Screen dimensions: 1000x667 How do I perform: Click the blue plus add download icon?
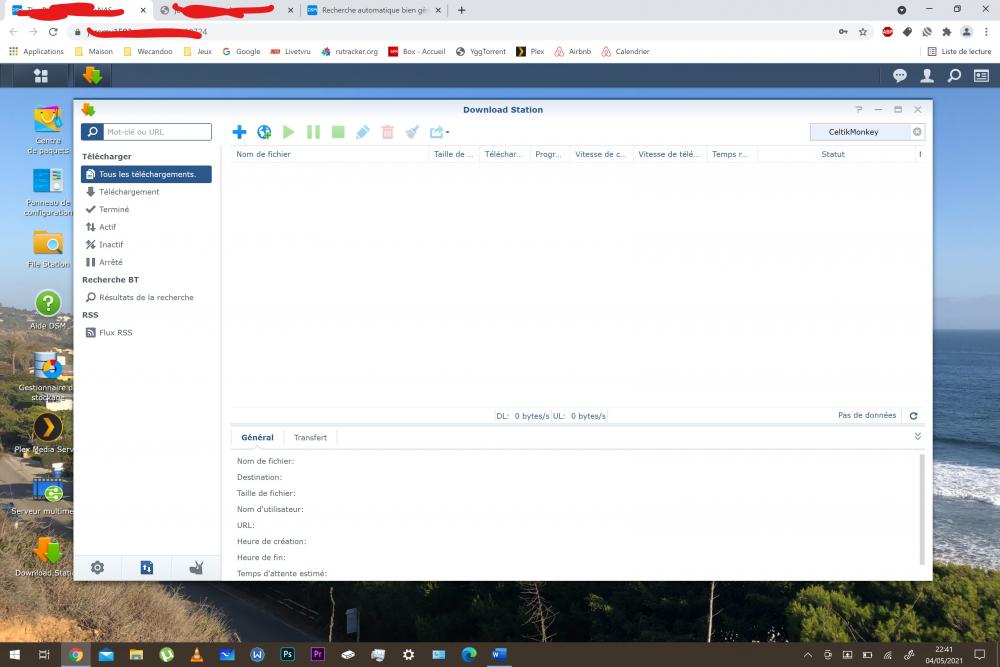coord(239,132)
